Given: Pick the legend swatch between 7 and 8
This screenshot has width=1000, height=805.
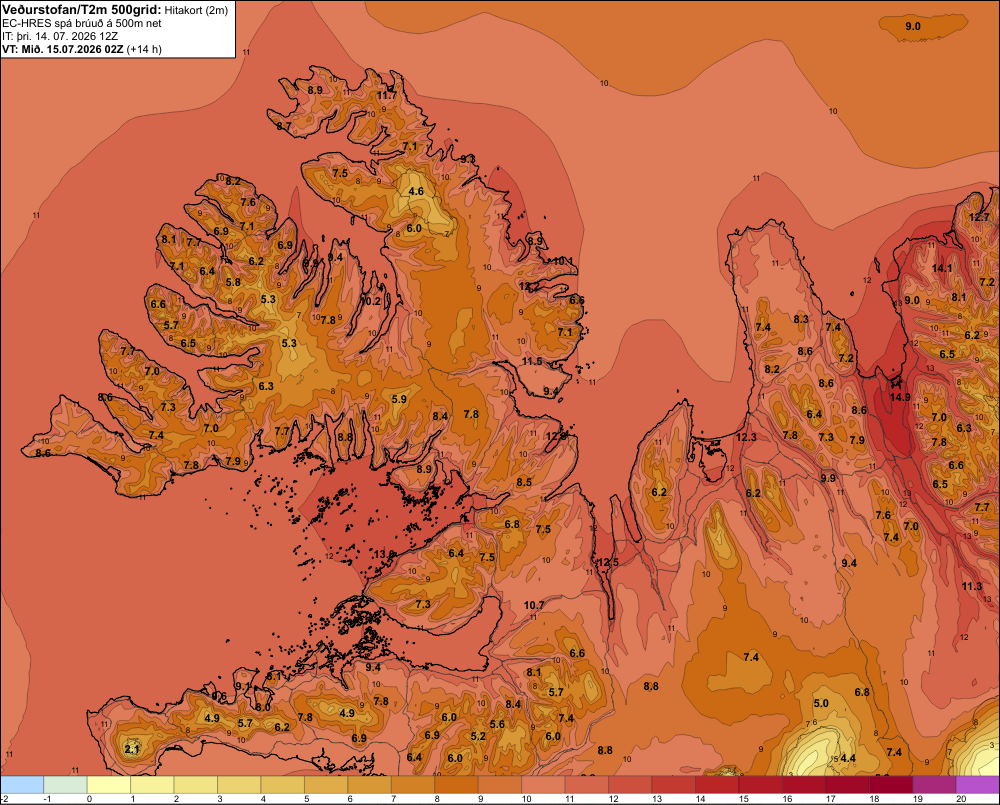Looking at the screenshot, I should [413, 785].
